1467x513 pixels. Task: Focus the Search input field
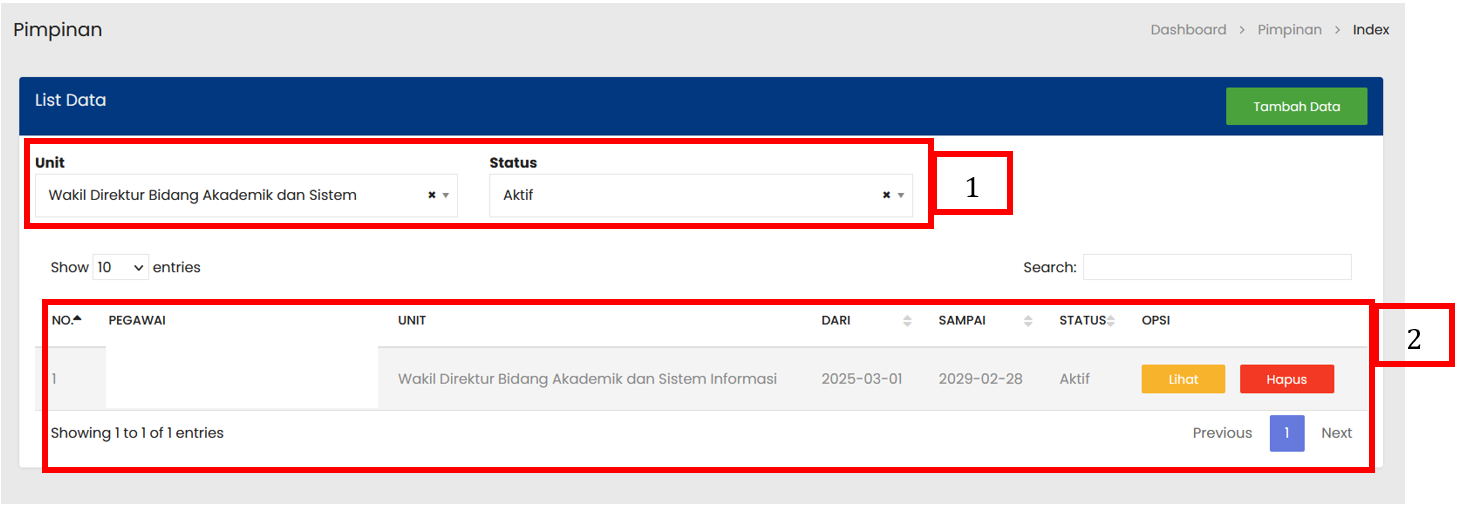click(1216, 267)
